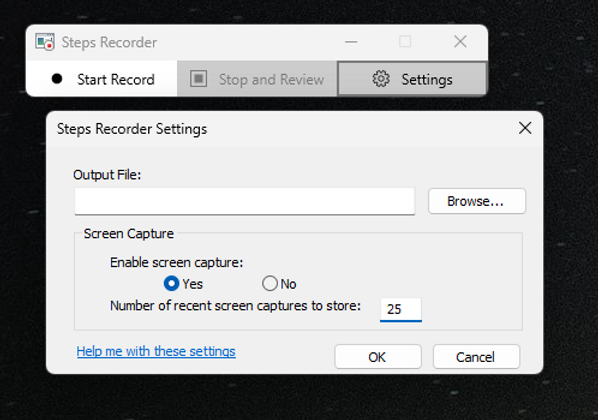Click the recent screen captures number field
The image size is (598, 420).
(x=400, y=309)
